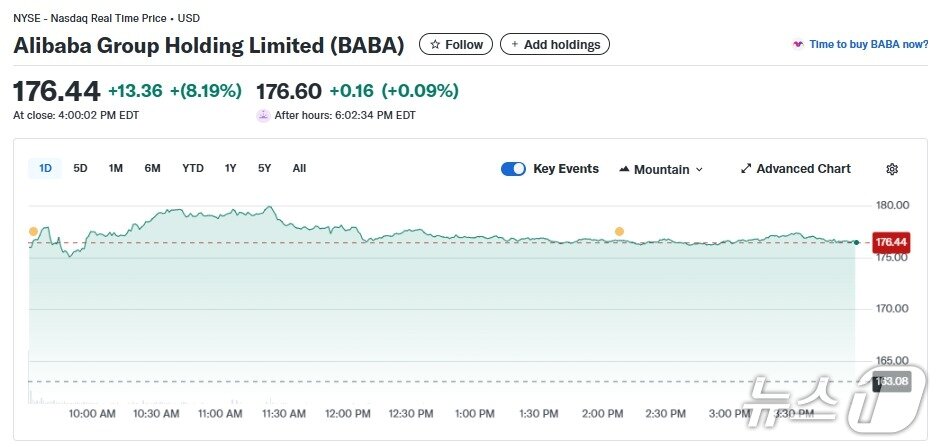Click the after hours moon icon
940x447 pixels.
(x=263, y=115)
